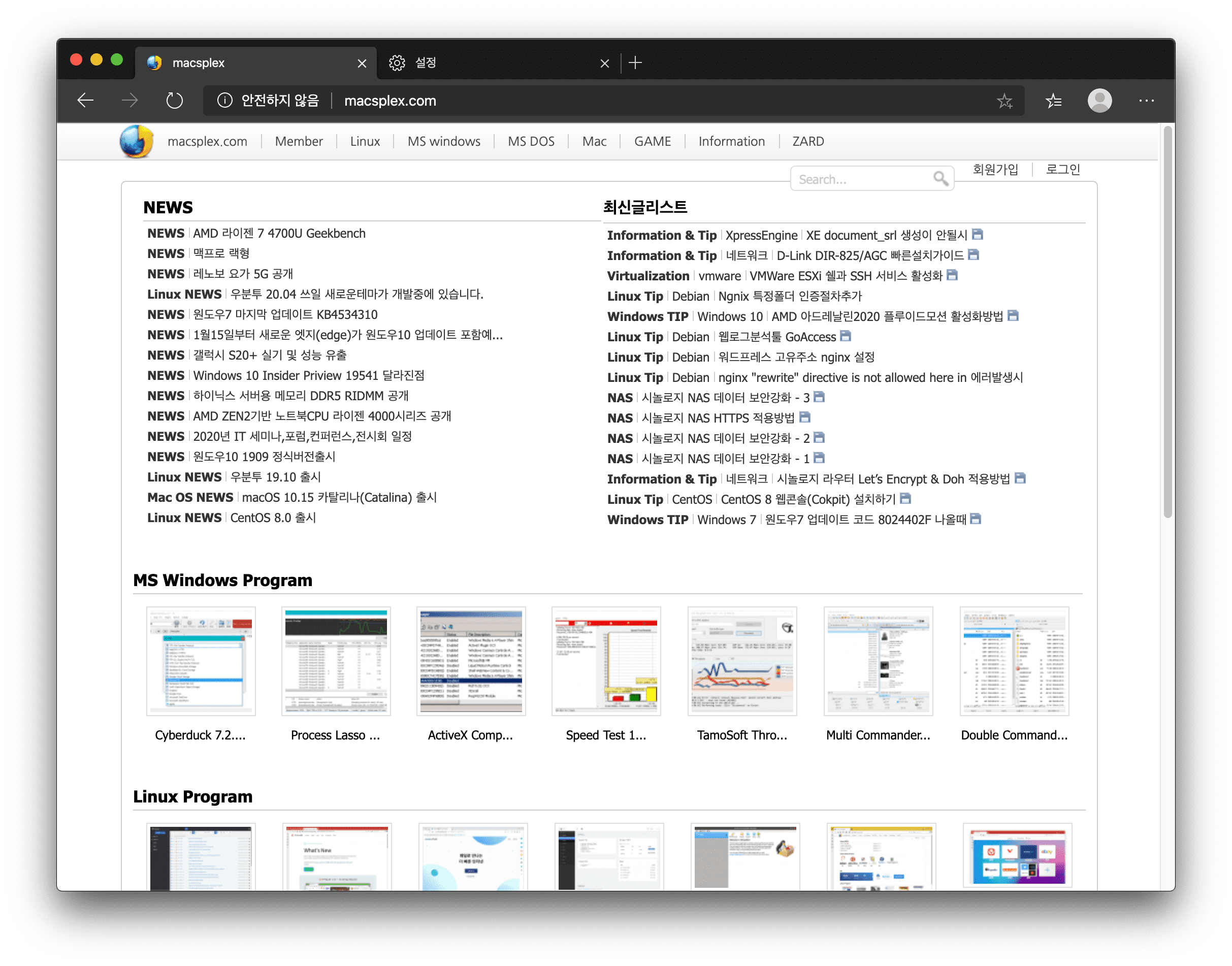Open the MS windows menu item

click(x=444, y=141)
